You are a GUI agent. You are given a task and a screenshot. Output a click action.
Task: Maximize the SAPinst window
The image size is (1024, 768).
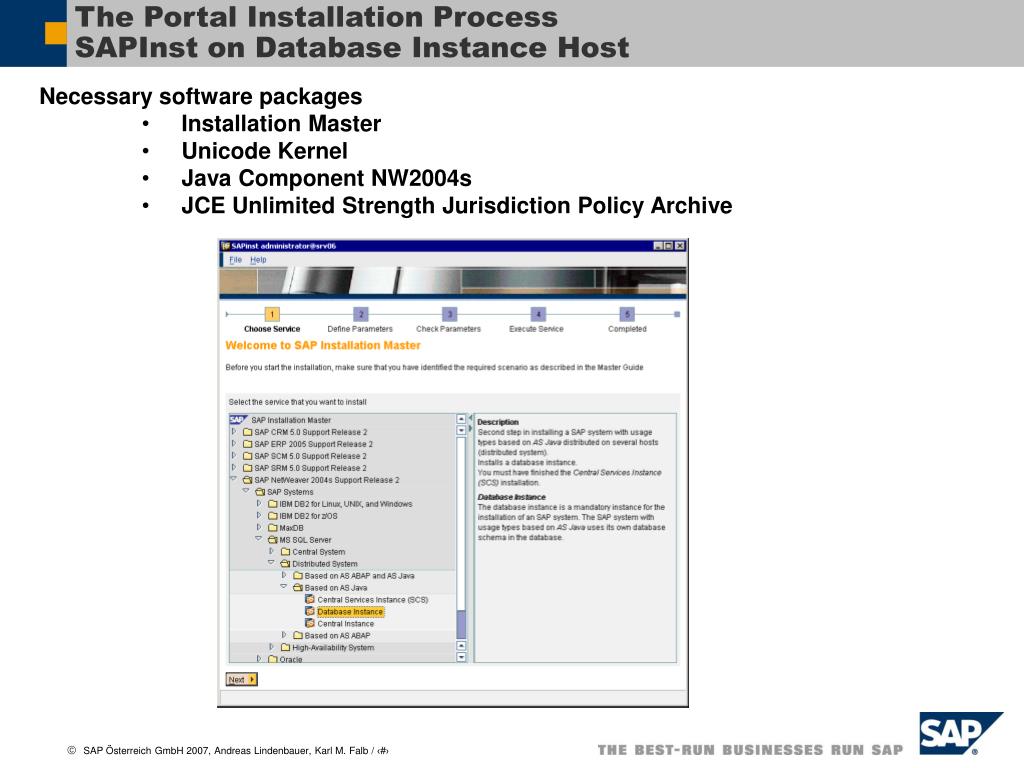[x=669, y=246]
